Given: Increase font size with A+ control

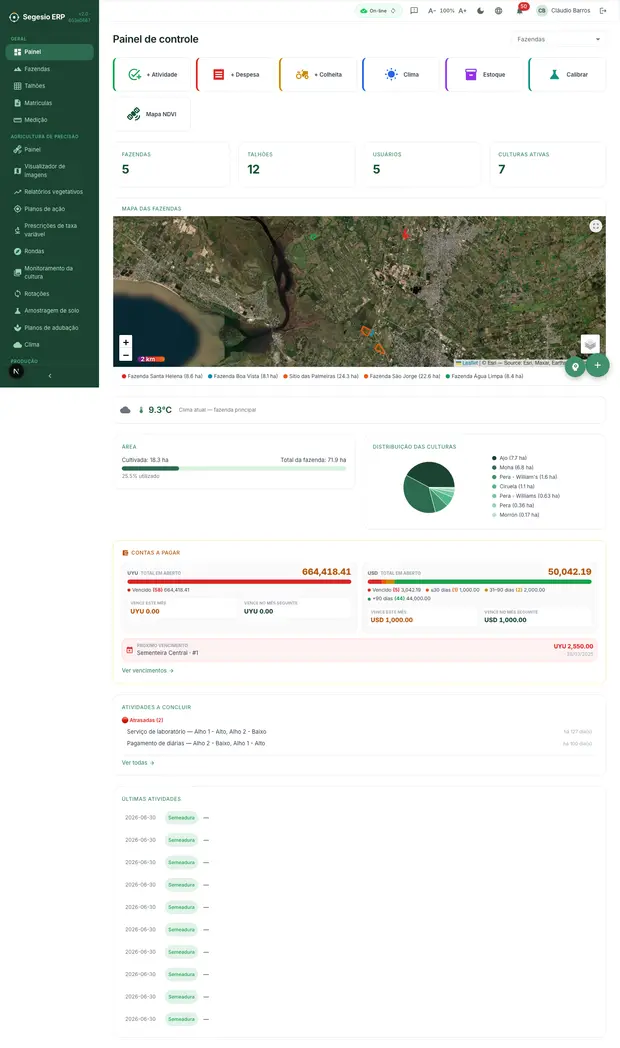Looking at the screenshot, I should tap(462, 11).
